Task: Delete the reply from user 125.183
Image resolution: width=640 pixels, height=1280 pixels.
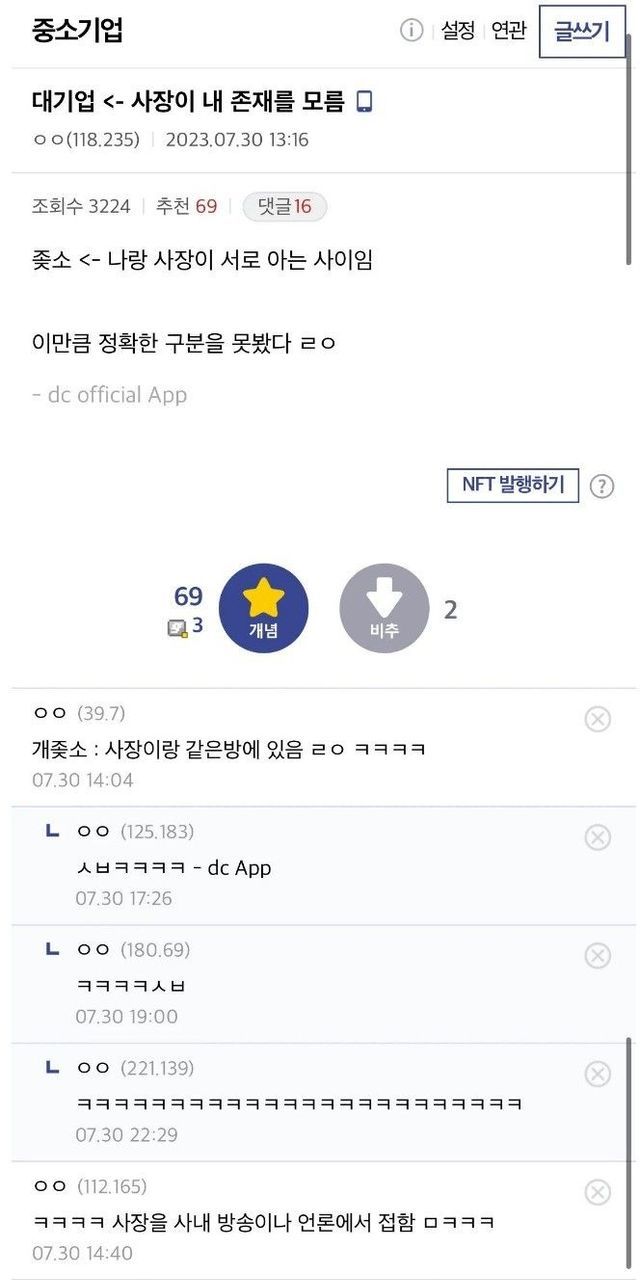Action: click(x=597, y=837)
